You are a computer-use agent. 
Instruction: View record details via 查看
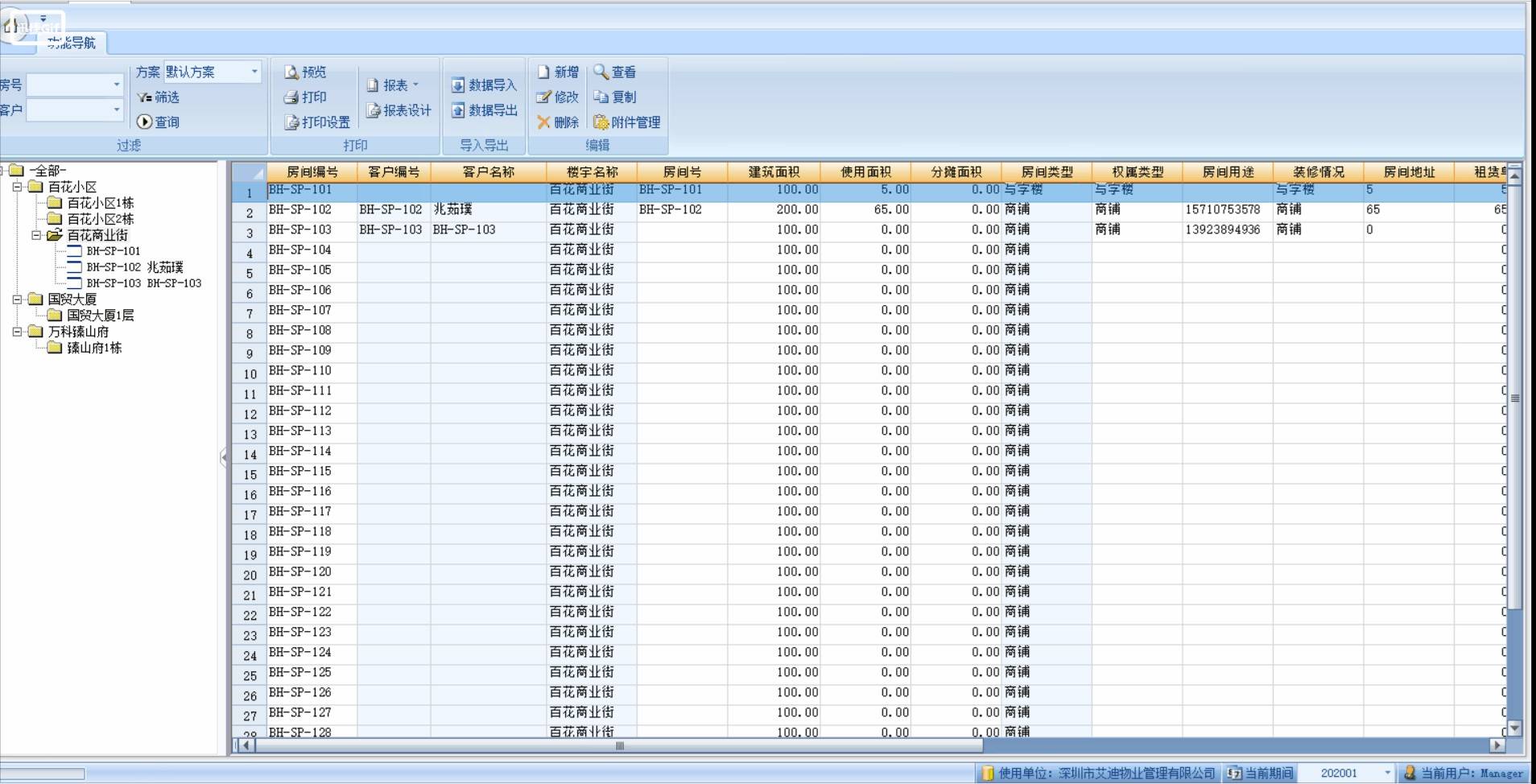pos(617,72)
